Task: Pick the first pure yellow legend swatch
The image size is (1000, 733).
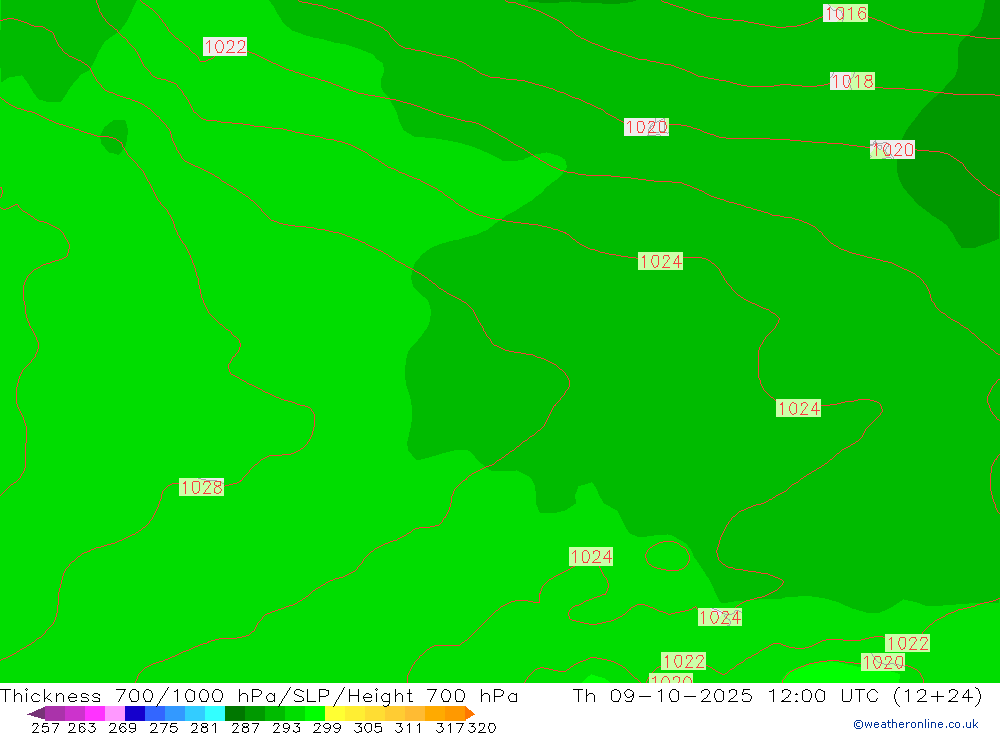Action: [335, 713]
